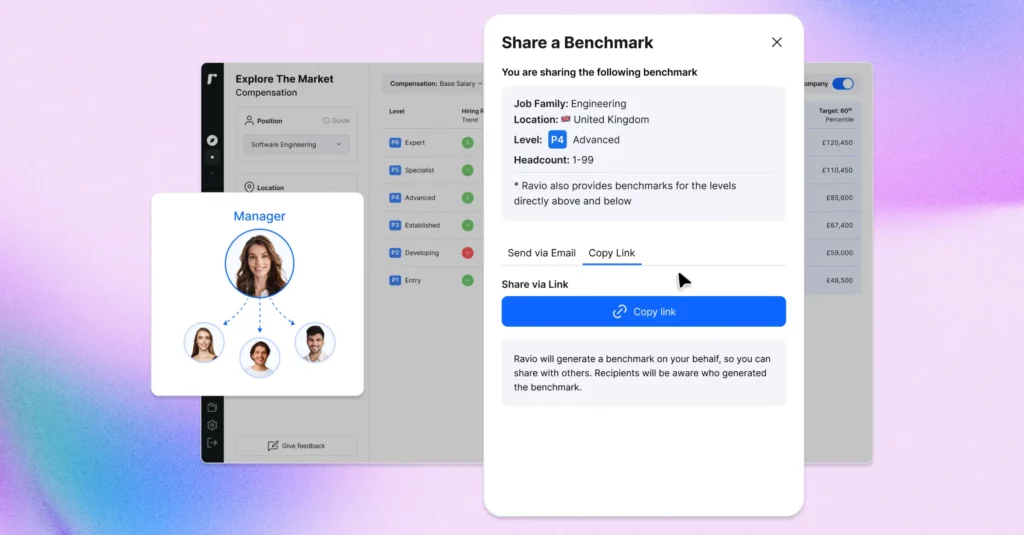
Task: Click the P4 level badge in dialog
Action: (x=557, y=140)
